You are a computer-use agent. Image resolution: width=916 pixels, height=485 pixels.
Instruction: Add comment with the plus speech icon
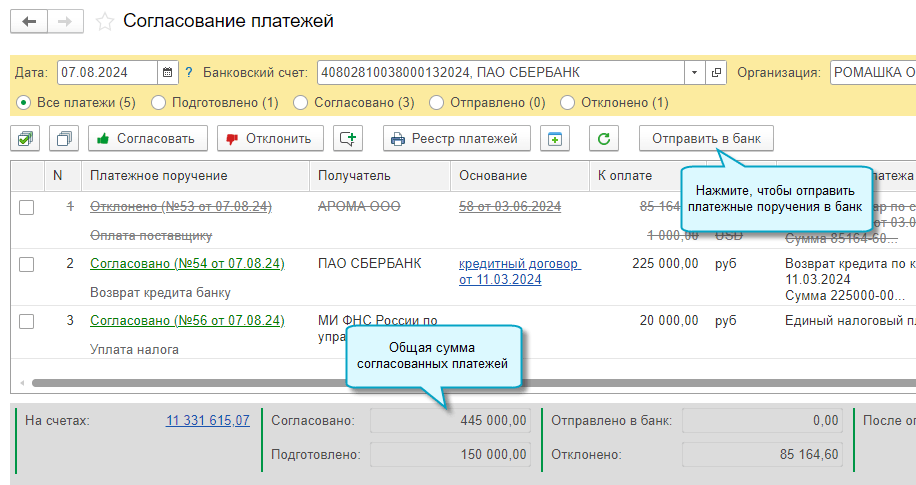click(348, 138)
